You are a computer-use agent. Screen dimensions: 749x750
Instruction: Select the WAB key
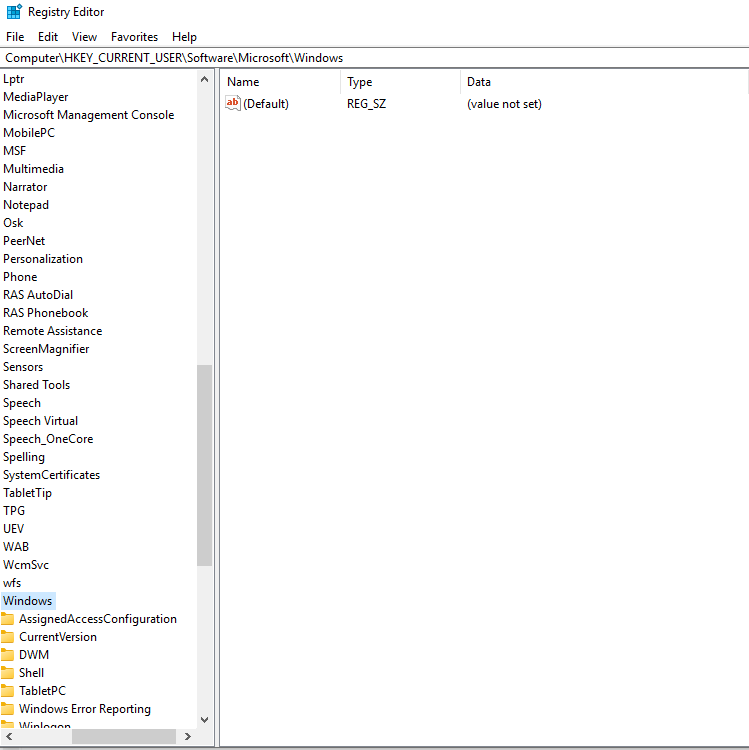[x=16, y=547]
